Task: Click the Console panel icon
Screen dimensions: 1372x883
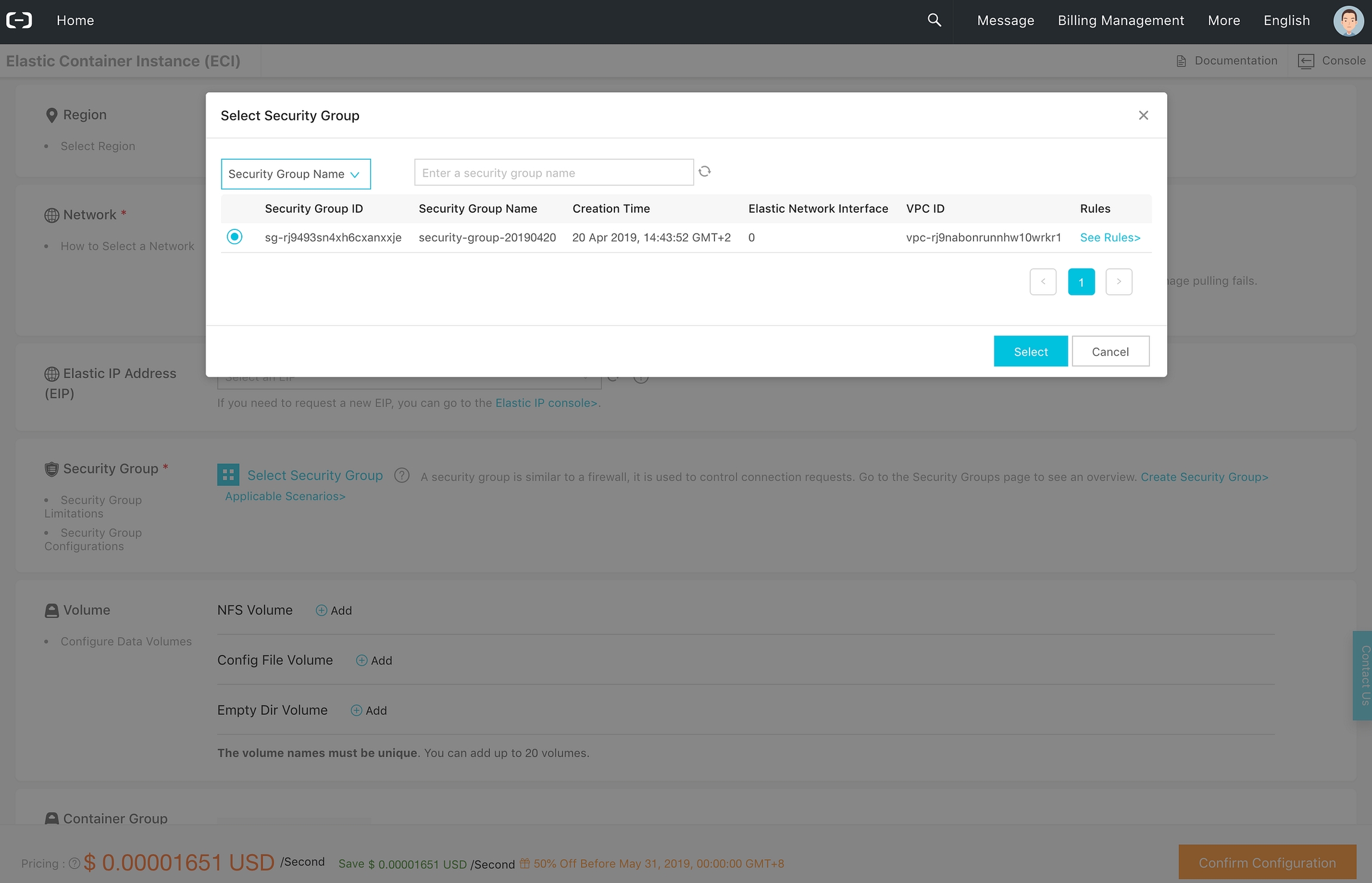Action: coord(1306,61)
